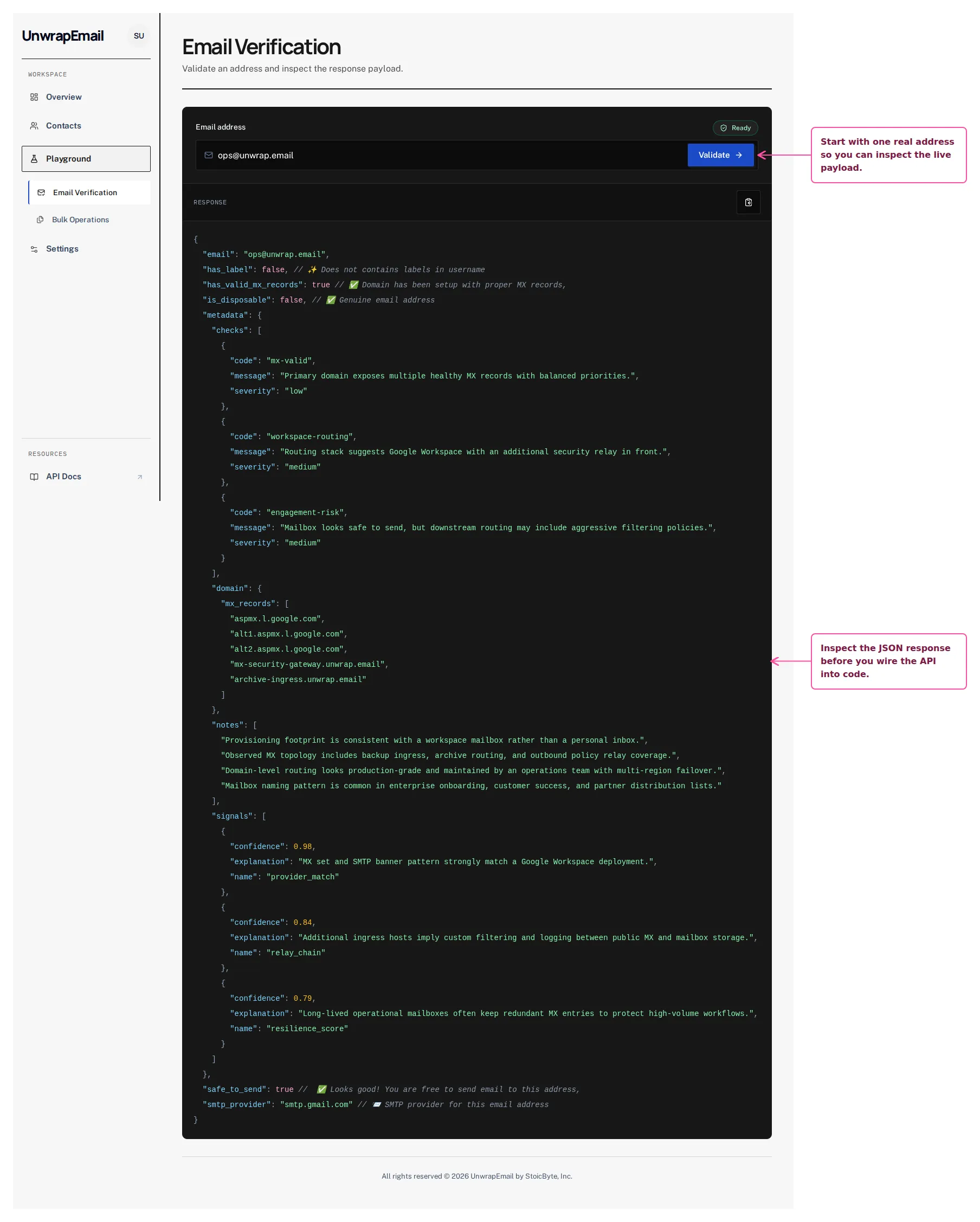This screenshot has width=980, height=1222.
Task: Click the "has_valid_mx_records" key
Action: tap(252, 285)
